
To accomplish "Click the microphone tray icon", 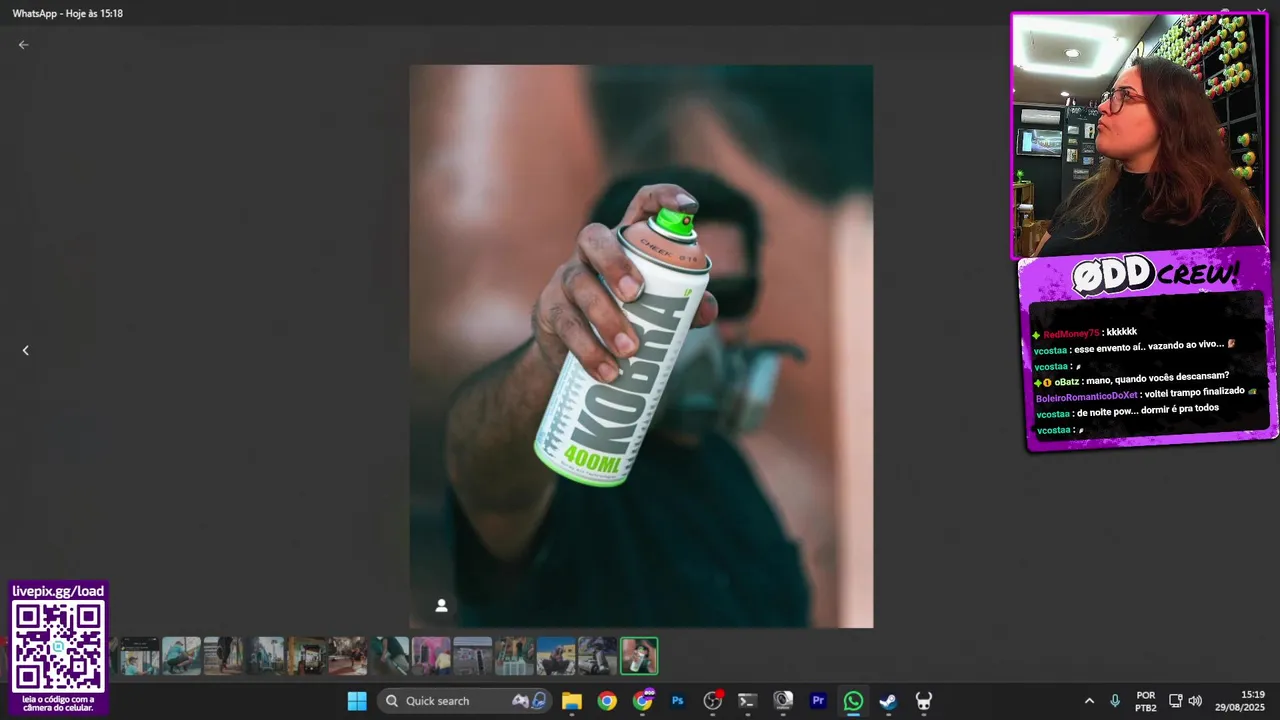I will [1115, 701].
